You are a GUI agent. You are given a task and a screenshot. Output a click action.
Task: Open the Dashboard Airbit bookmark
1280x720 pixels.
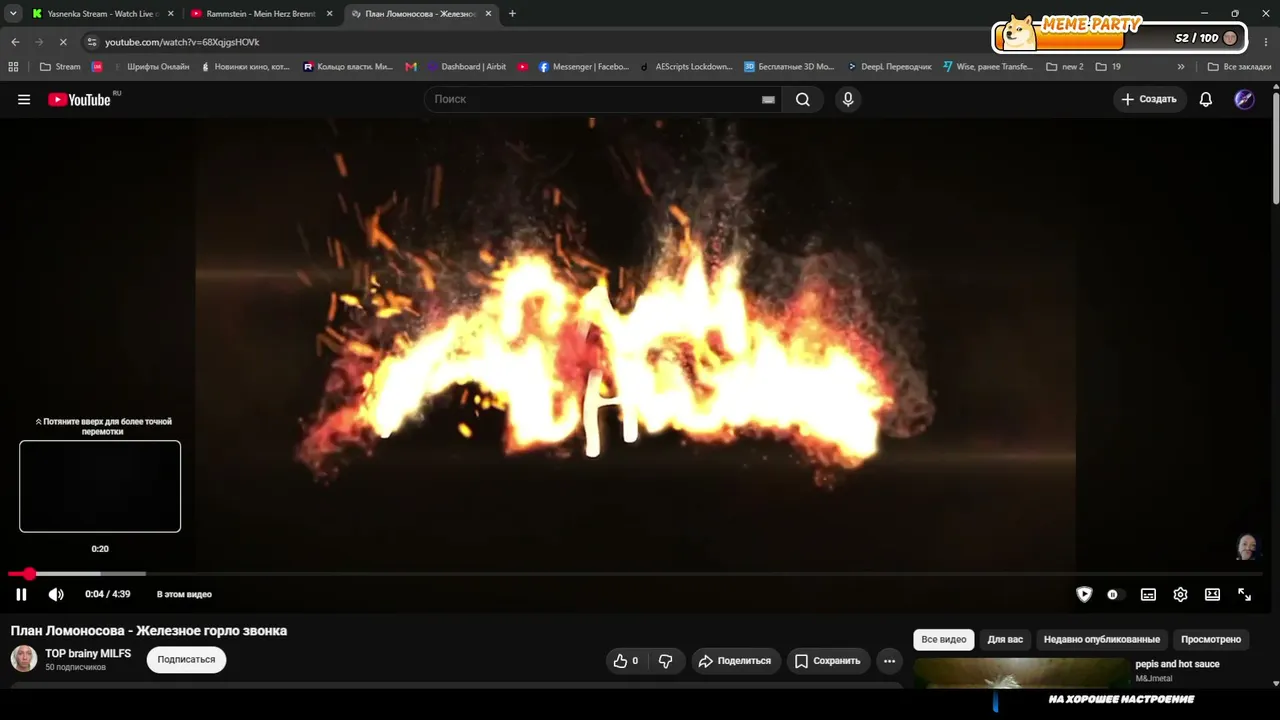(466, 67)
